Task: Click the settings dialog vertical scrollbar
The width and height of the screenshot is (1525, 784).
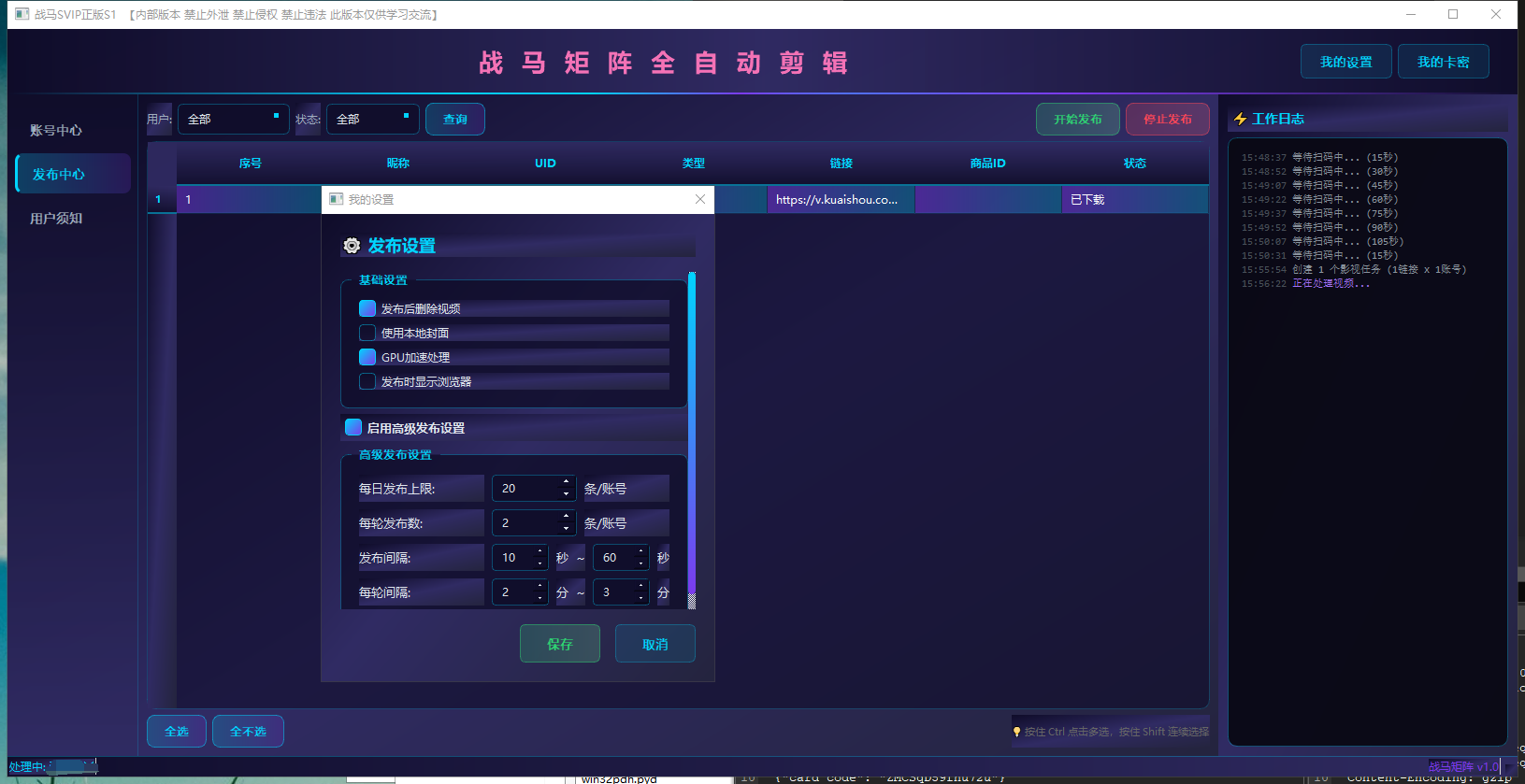Action: coord(692,439)
